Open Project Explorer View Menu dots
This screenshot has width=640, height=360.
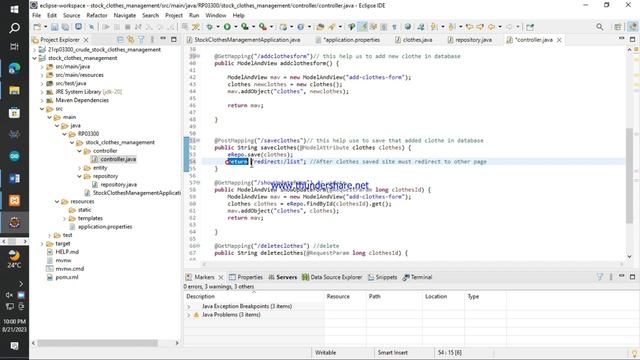coord(152,40)
